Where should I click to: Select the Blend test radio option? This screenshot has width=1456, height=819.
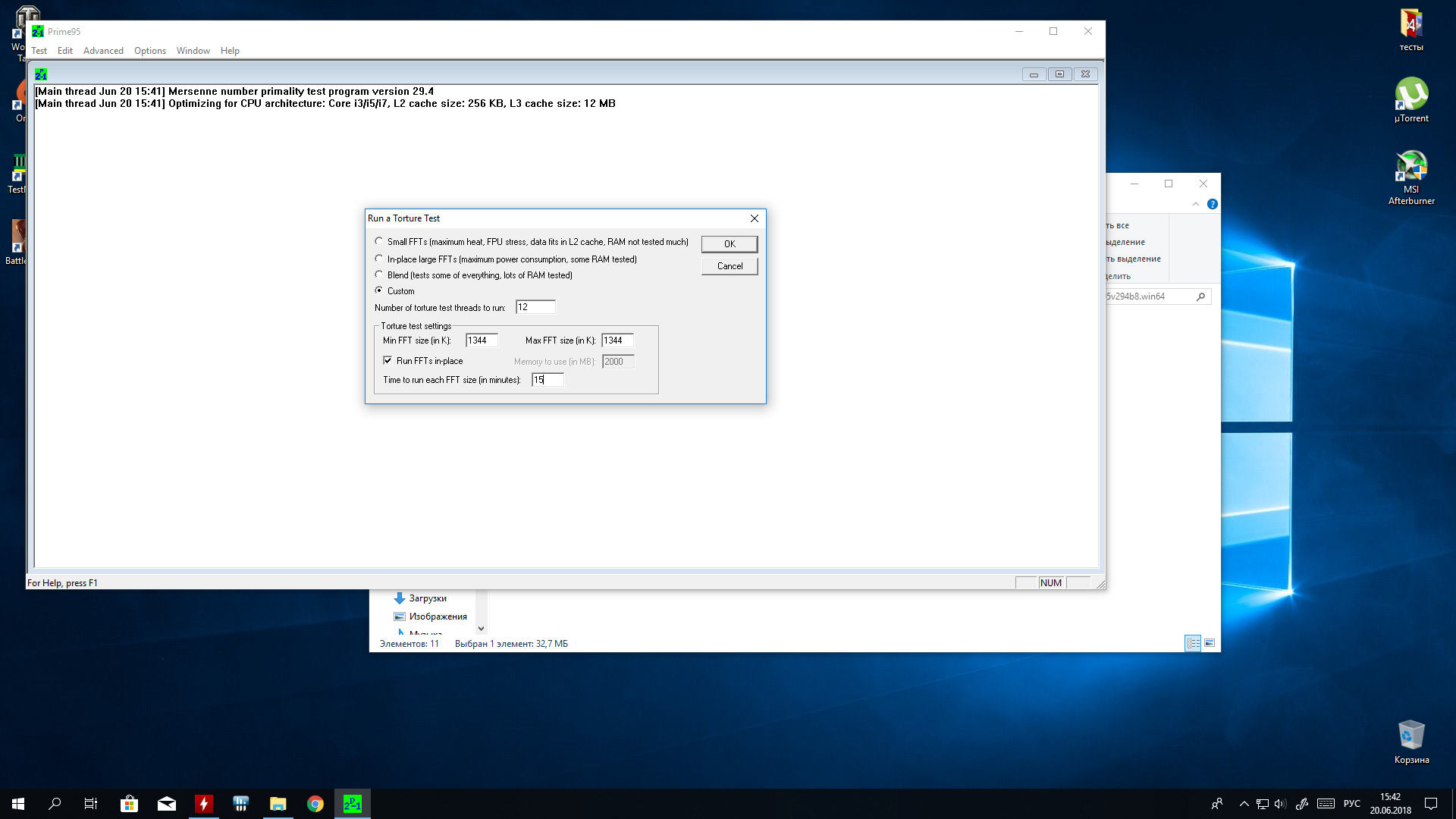pos(379,275)
